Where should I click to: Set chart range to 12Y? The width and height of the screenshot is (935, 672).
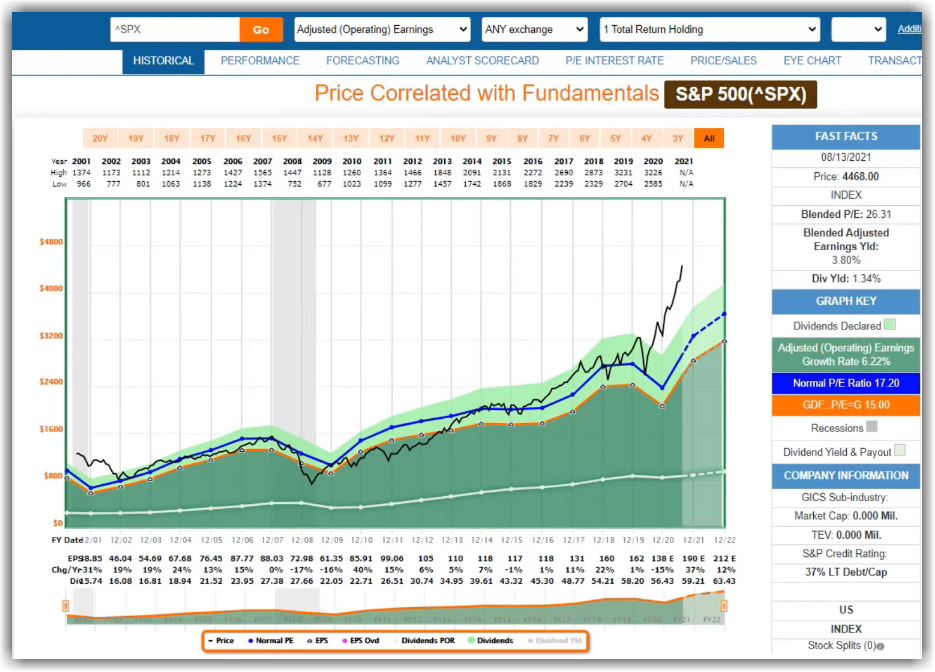[387, 138]
